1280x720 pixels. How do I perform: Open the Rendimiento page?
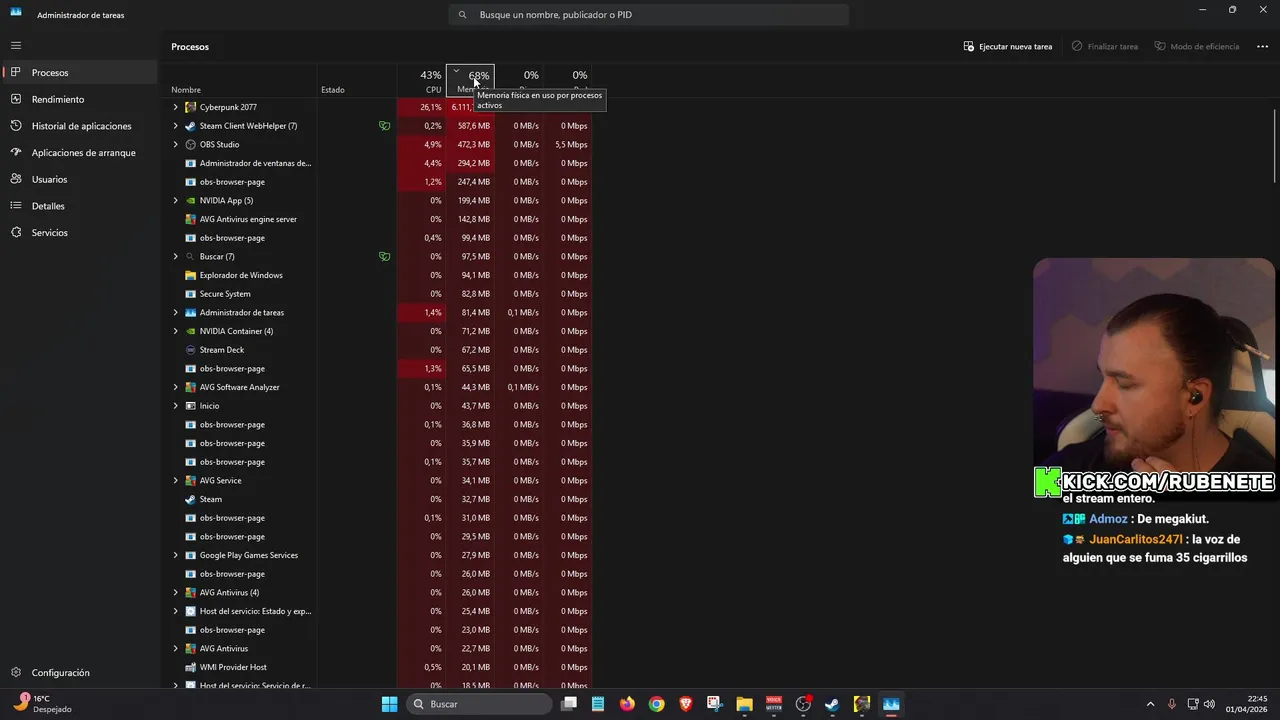pyautogui.click(x=79, y=99)
